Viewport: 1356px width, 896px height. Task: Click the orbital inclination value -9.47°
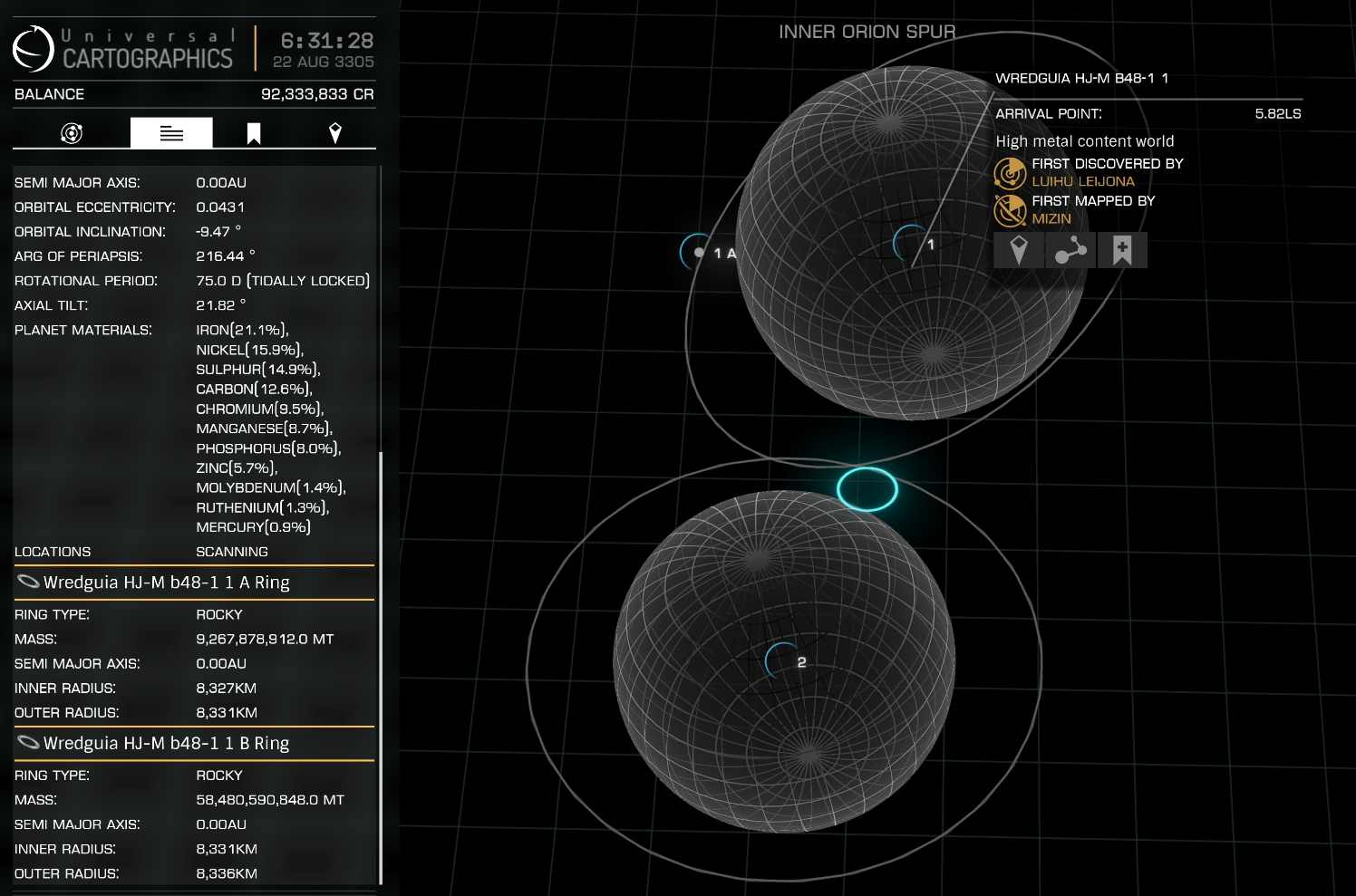point(218,231)
